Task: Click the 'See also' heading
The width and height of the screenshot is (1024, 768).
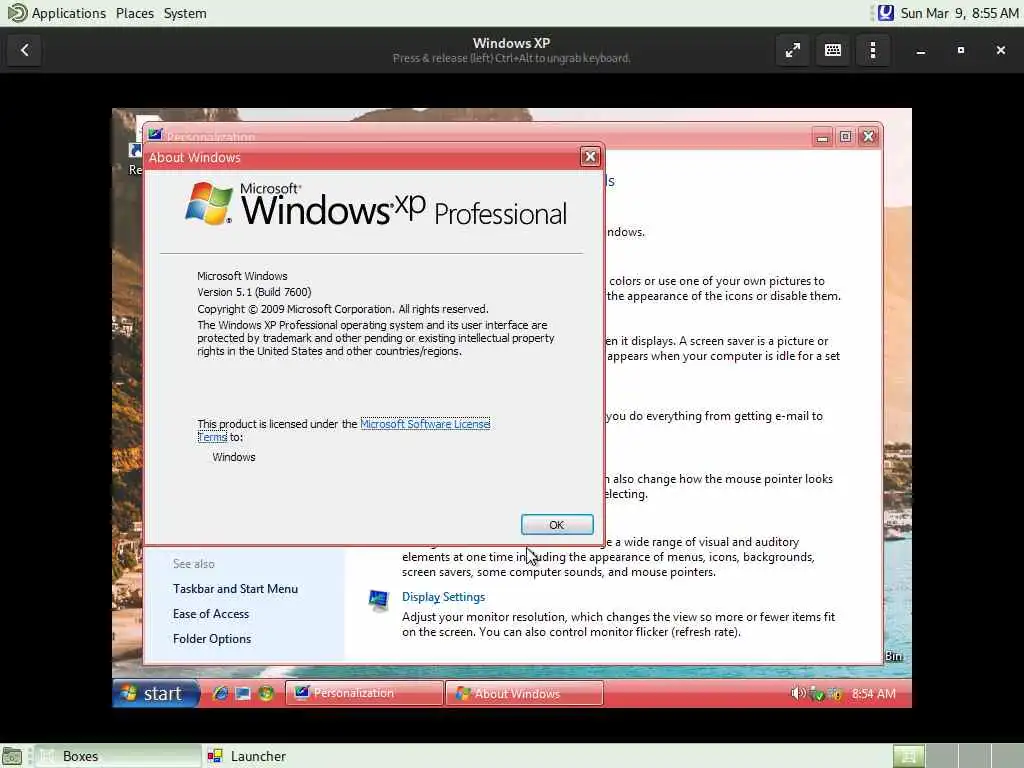Action: (x=193, y=564)
